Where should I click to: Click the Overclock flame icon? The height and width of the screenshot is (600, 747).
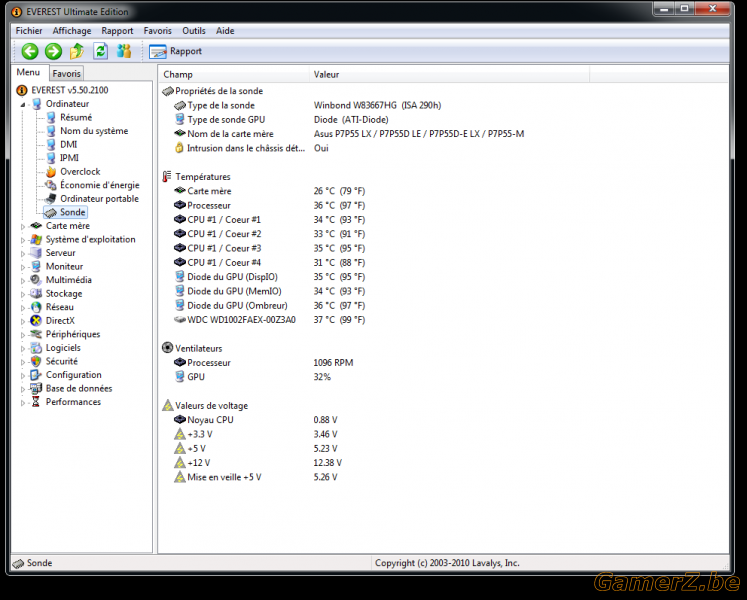(51, 172)
